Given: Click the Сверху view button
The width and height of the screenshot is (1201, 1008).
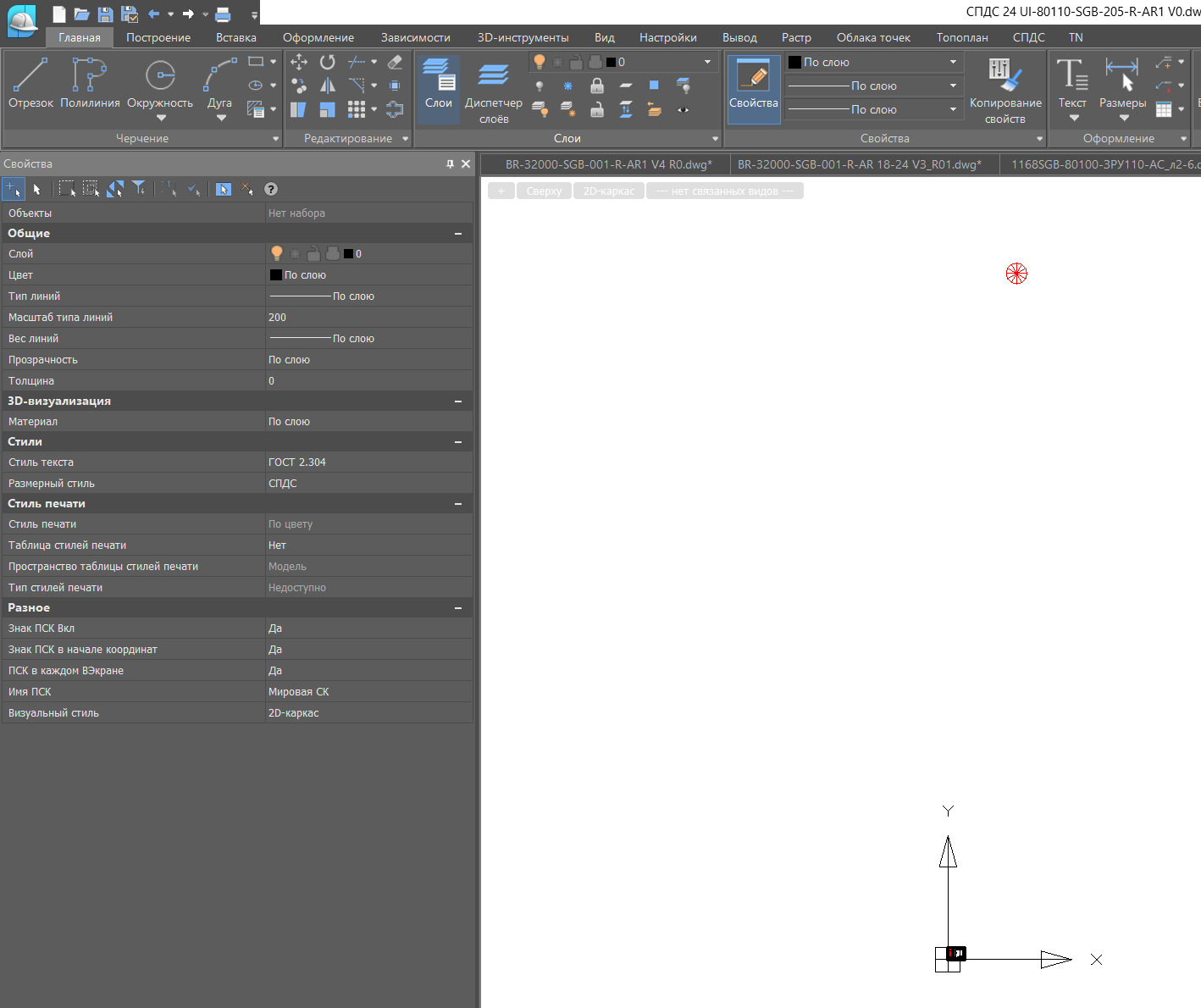Looking at the screenshot, I should [544, 191].
